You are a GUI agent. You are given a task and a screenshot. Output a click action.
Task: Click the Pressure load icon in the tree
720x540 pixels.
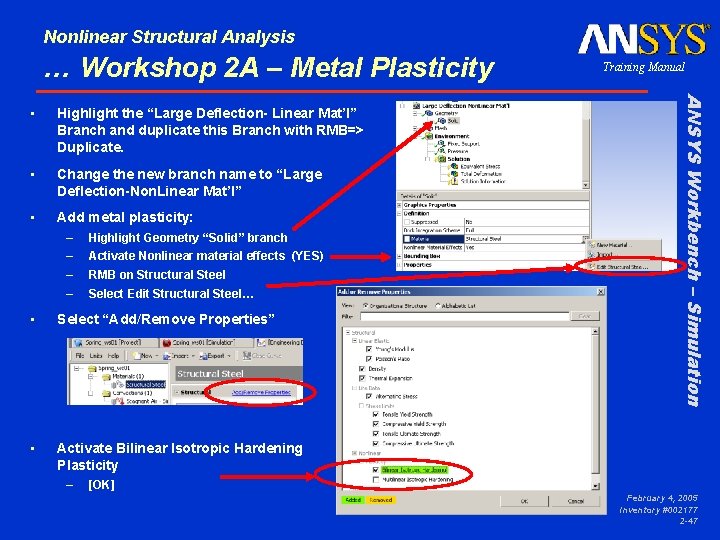tap(441, 151)
